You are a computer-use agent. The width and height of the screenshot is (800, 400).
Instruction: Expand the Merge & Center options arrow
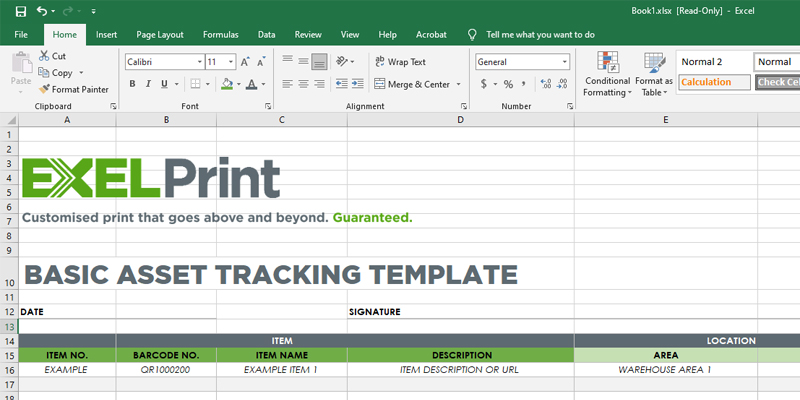point(458,84)
